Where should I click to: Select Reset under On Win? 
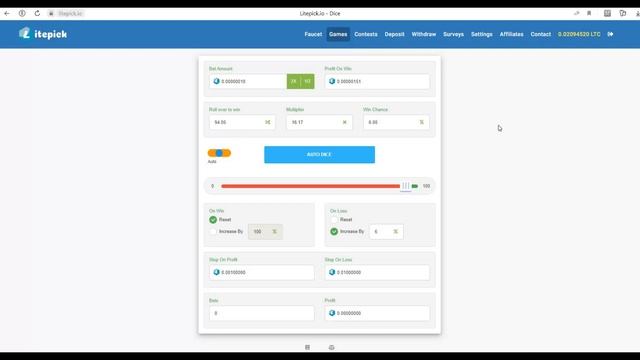coord(213,220)
